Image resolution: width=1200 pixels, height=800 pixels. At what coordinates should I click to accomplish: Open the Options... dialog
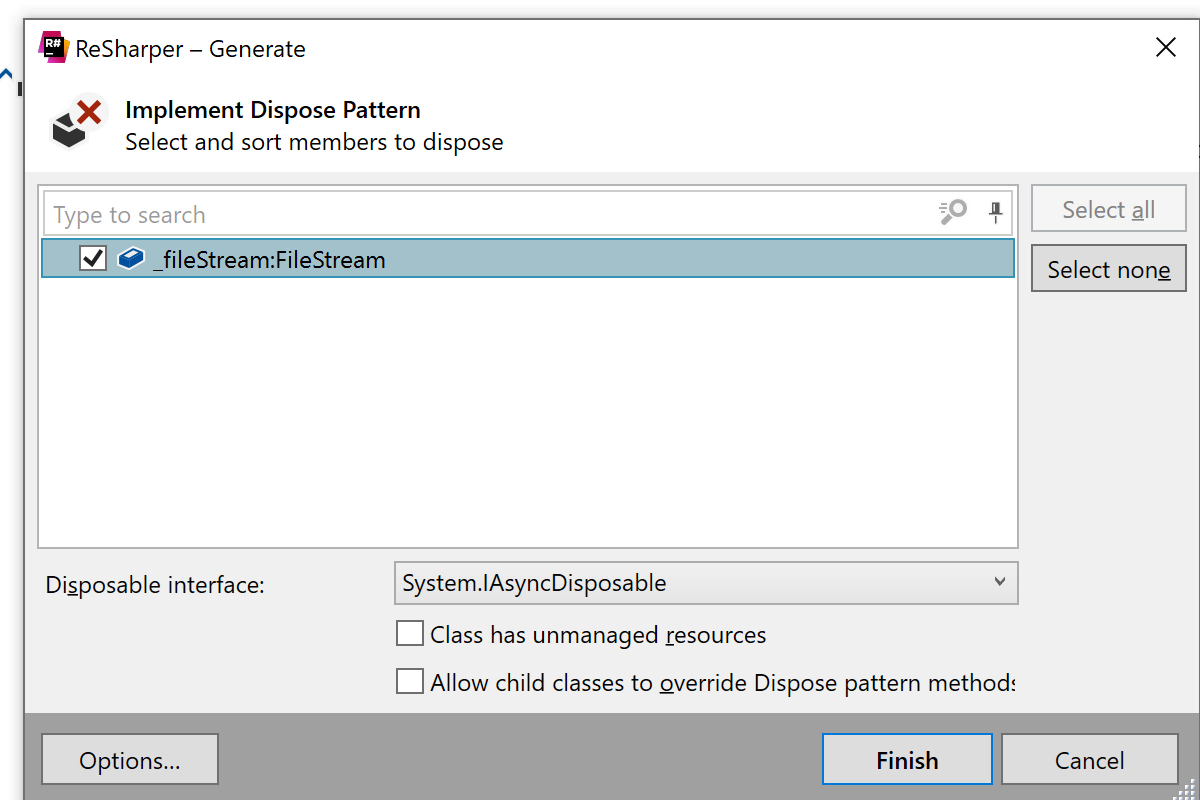(x=130, y=761)
